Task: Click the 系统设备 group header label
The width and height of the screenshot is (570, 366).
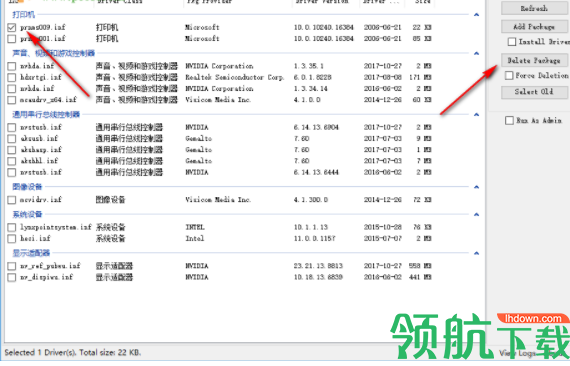Action: [27, 214]
